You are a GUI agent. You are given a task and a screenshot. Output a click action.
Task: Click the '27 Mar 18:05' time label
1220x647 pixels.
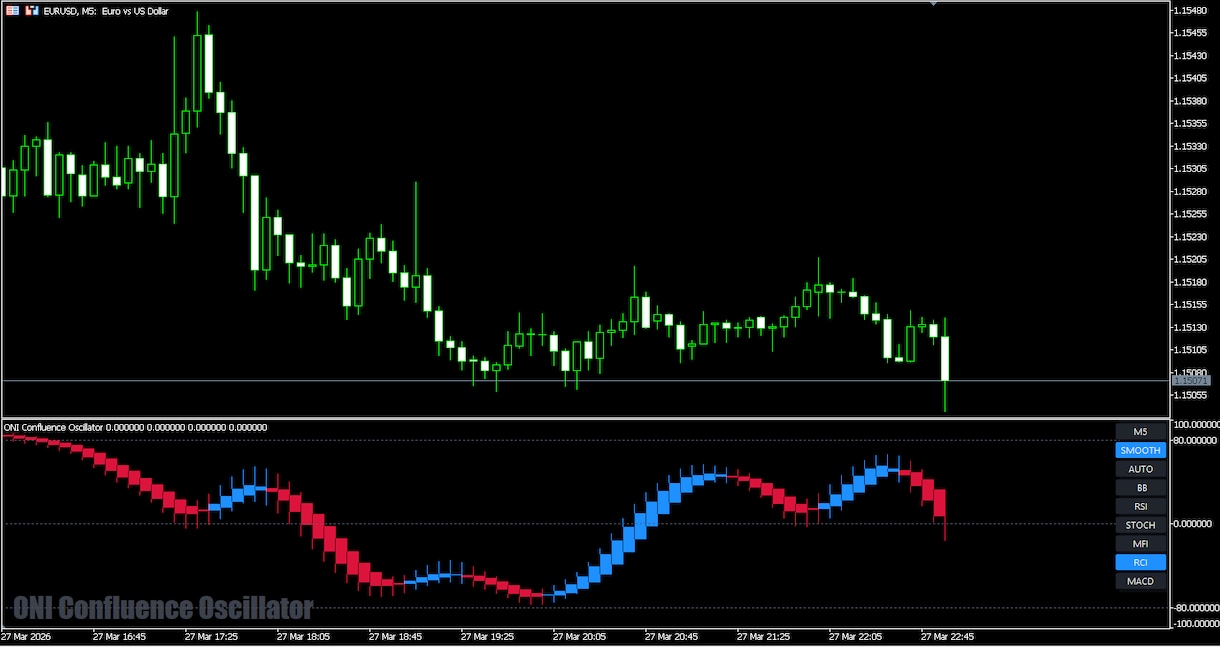click(x=303, y=636)
